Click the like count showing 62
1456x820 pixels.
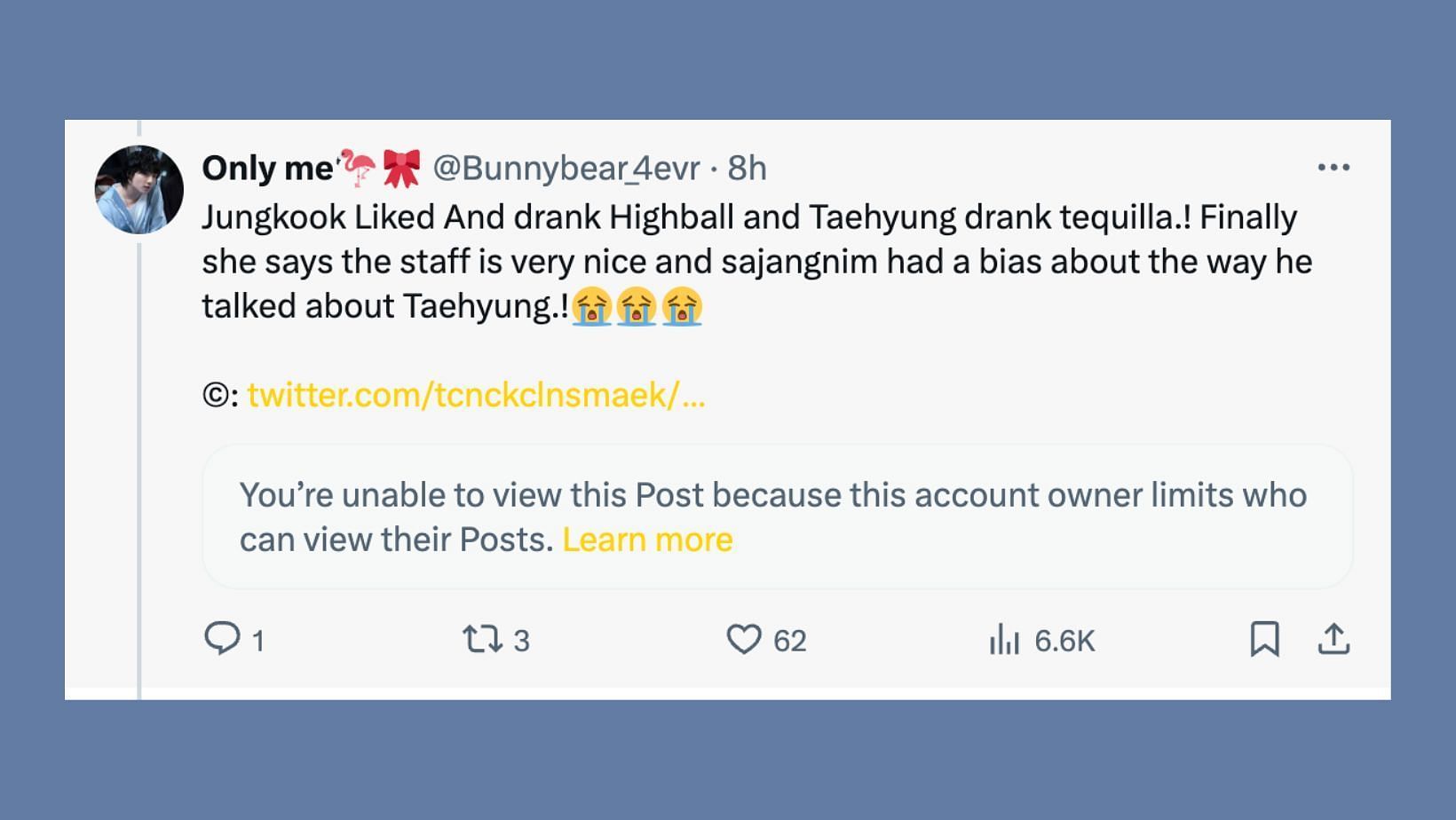[789, 641]
